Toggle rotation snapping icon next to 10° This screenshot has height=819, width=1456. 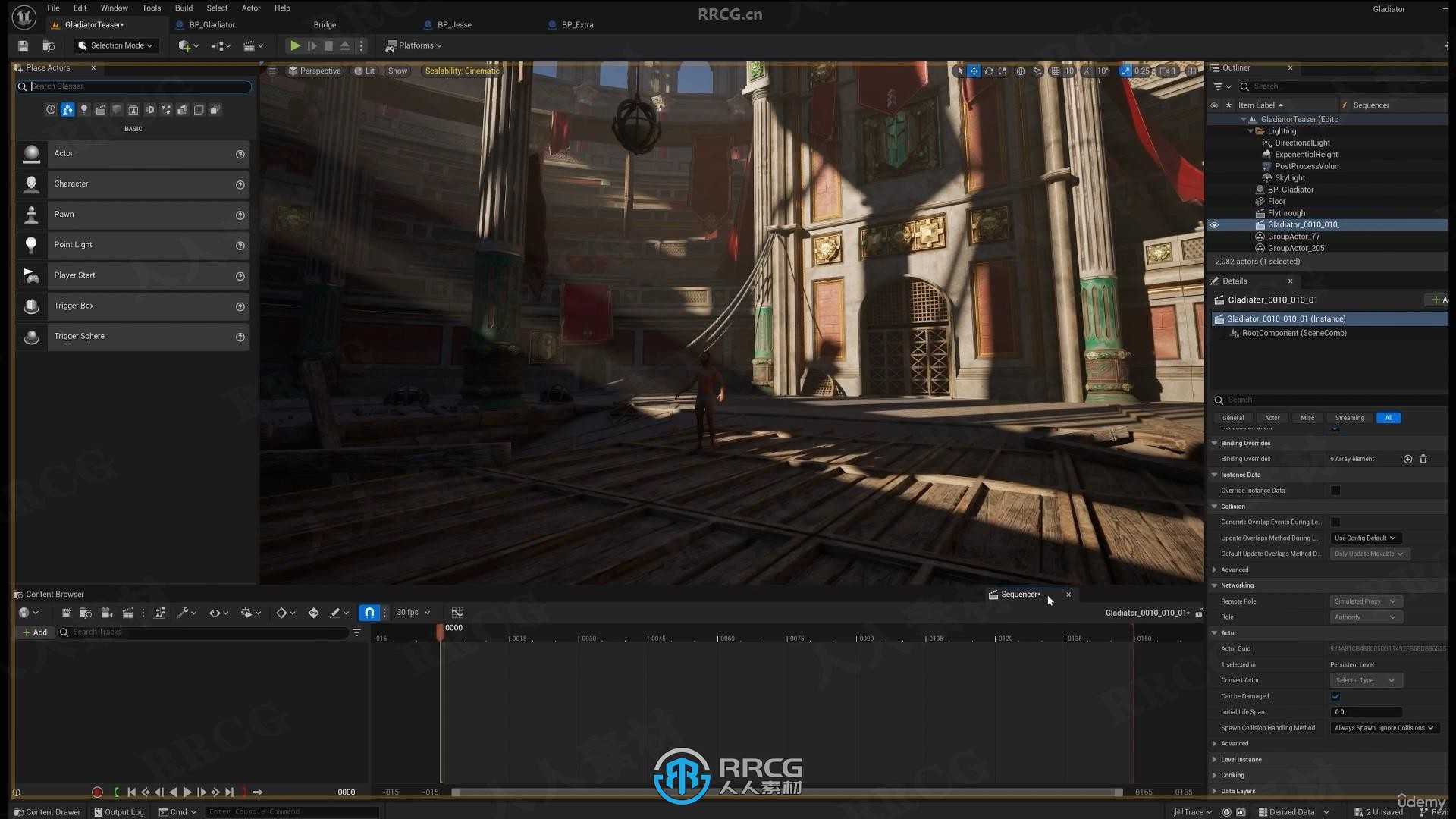click(x=1088, y=71)
